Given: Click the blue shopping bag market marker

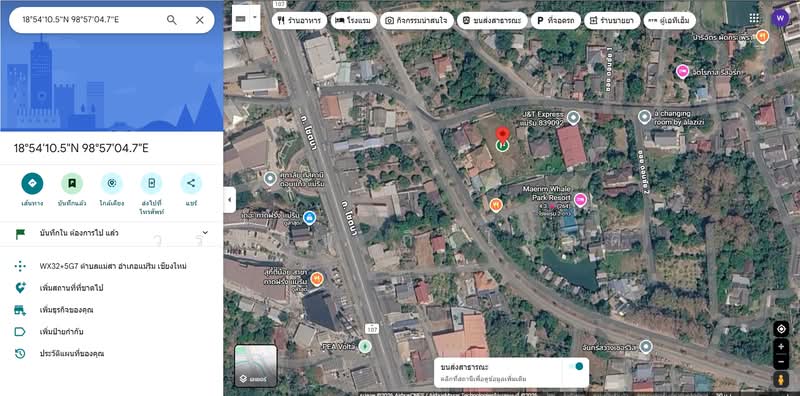Looking at the screenshot, I should tap(309, 218).
